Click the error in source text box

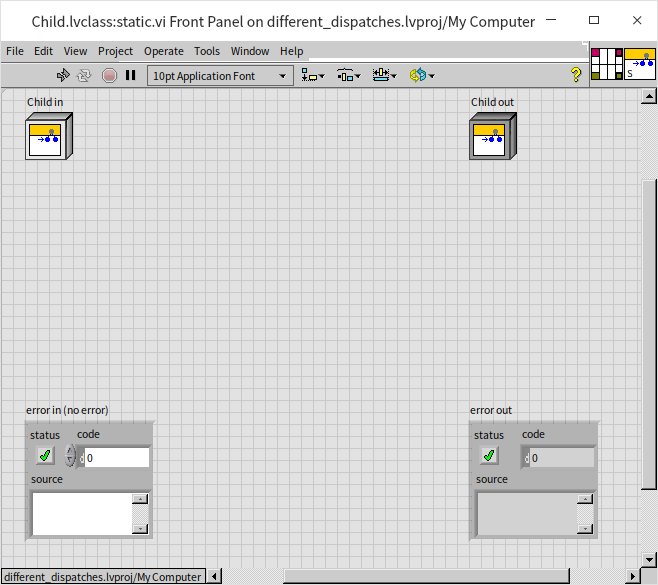click(x=82, y=513)
